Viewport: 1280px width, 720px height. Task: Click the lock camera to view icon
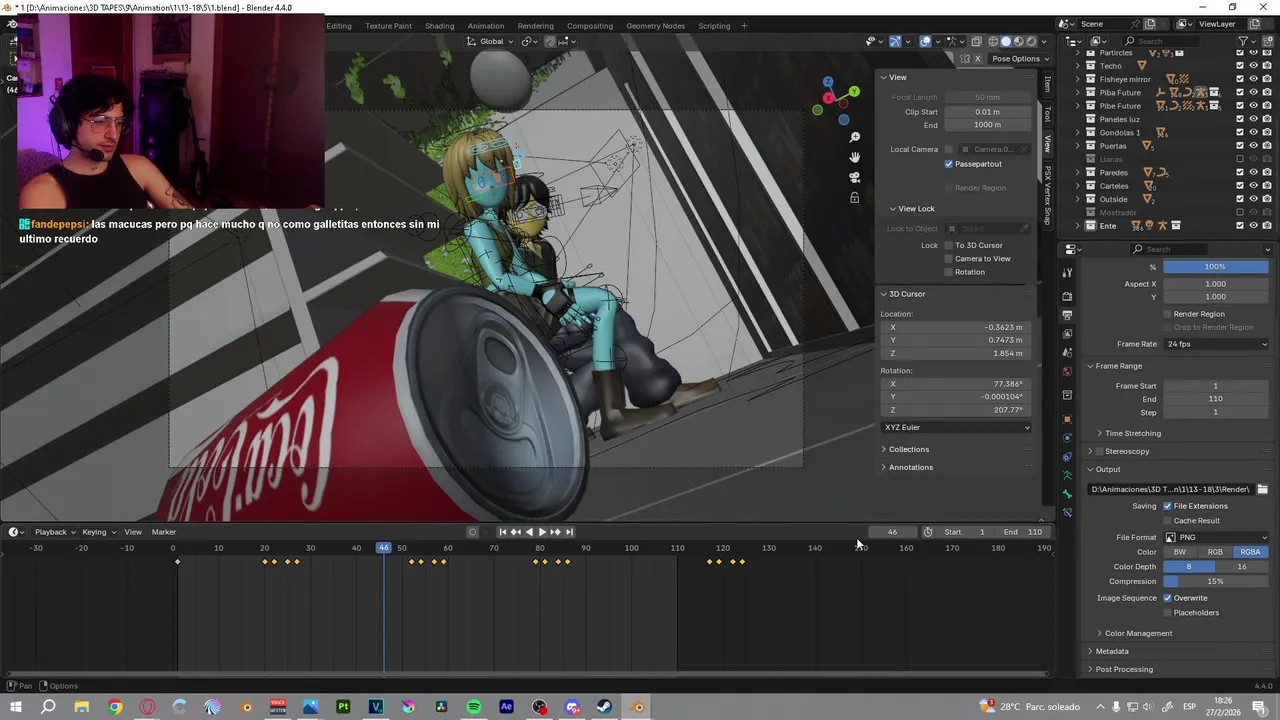855,198
